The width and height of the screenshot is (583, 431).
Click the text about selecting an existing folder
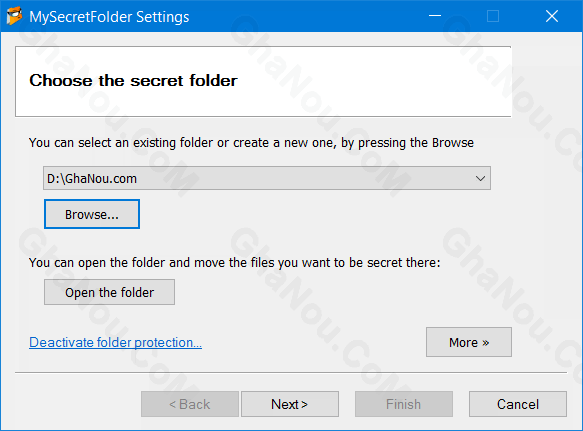[x=251, y=143]
